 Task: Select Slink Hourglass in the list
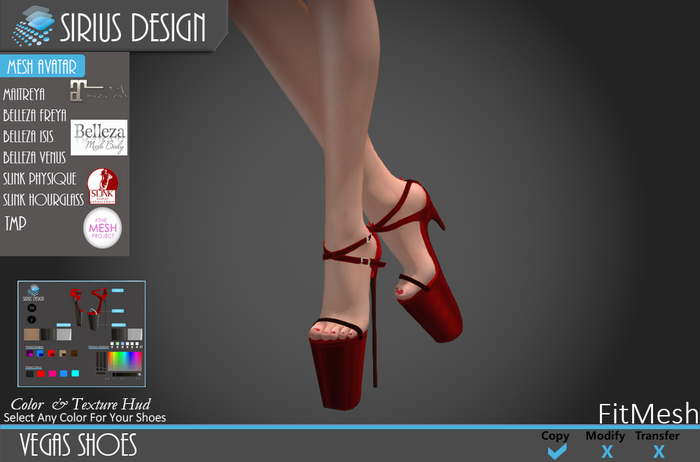pyautogui.click(x=43, y=200)
